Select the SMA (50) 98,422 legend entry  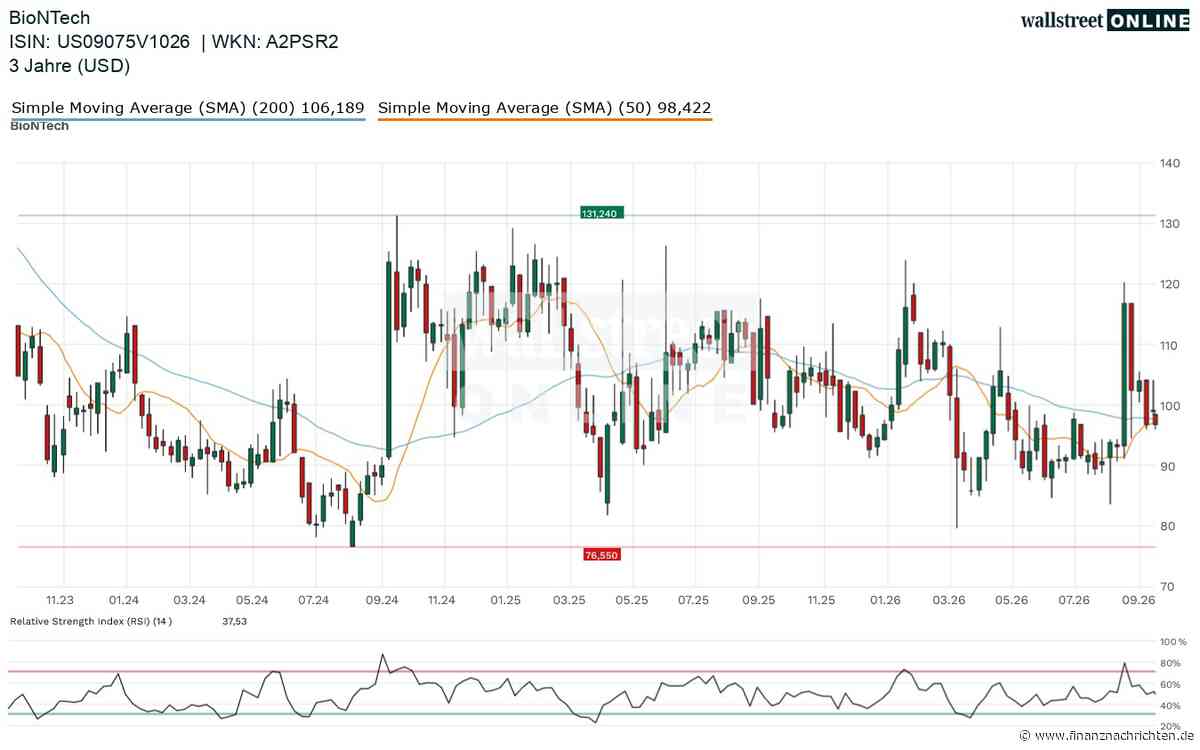click(x=545, y=107)
